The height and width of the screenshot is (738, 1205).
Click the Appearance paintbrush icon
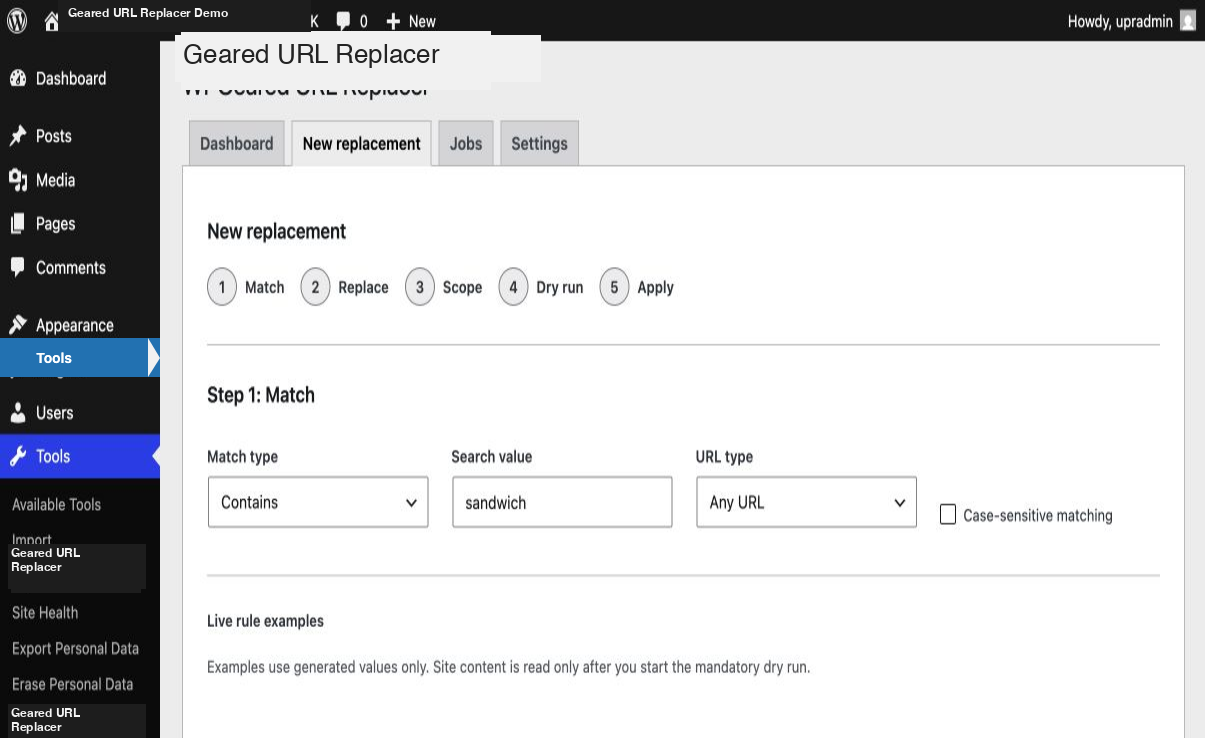tap(17, 325)
